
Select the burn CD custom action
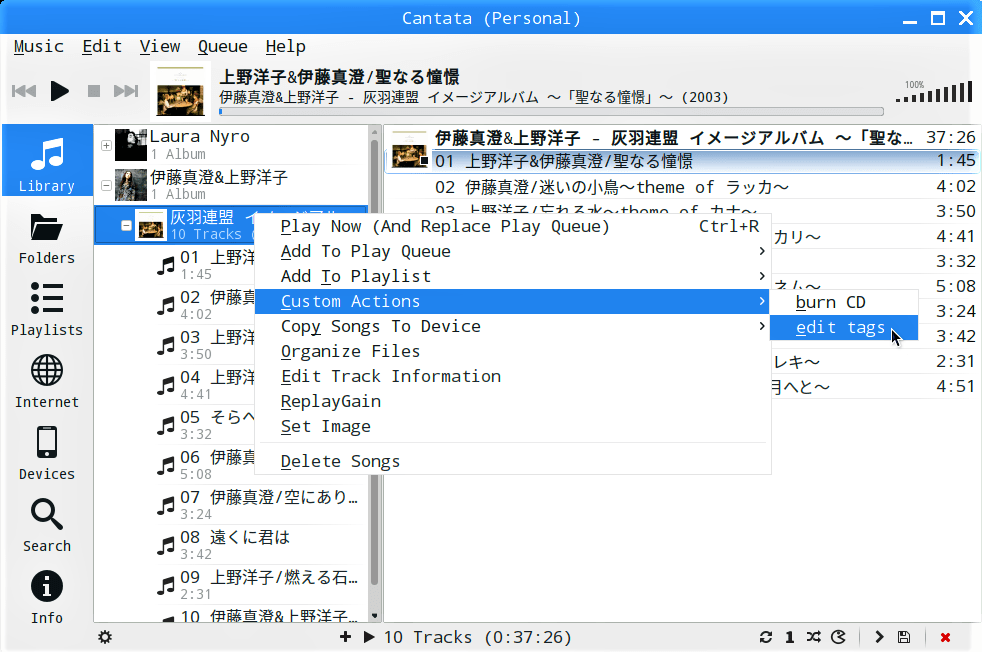[x=844, y=303]
